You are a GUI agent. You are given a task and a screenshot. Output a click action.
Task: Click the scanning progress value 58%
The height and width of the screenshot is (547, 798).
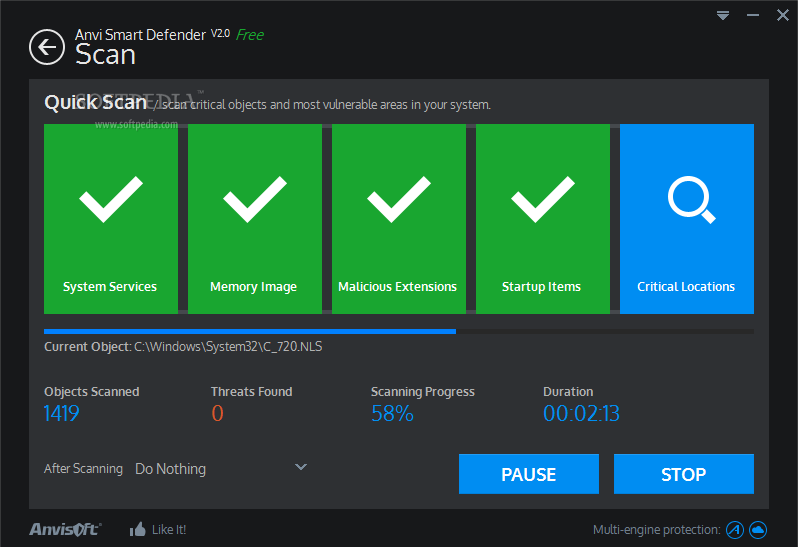(x=392, y=413)
